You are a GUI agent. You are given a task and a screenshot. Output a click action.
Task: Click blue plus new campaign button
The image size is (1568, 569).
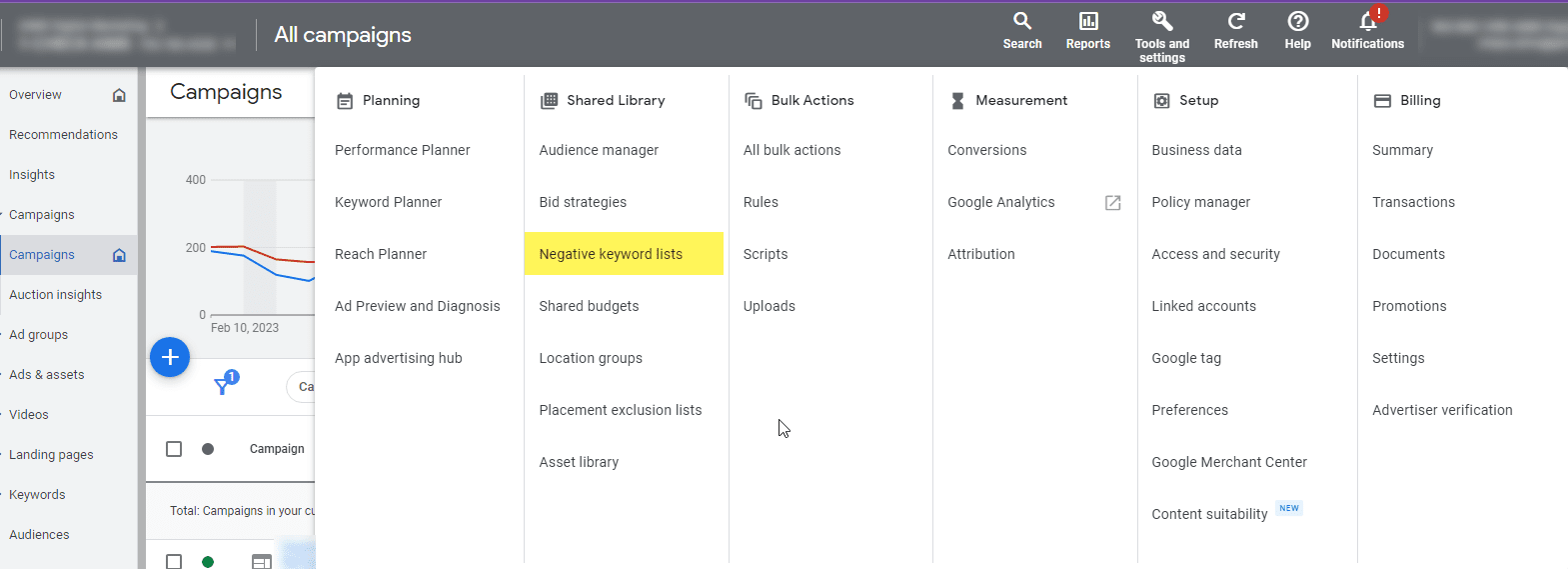point(170,357)
